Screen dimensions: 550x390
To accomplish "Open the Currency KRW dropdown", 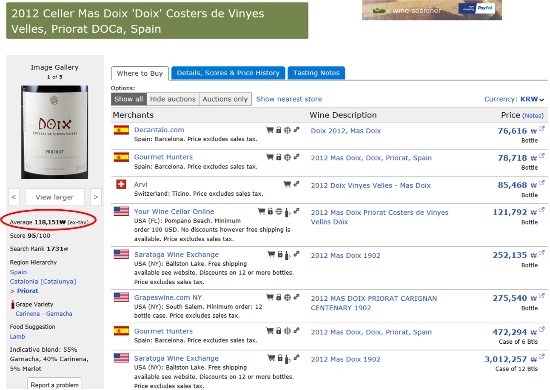I will [x=514, y=99].
